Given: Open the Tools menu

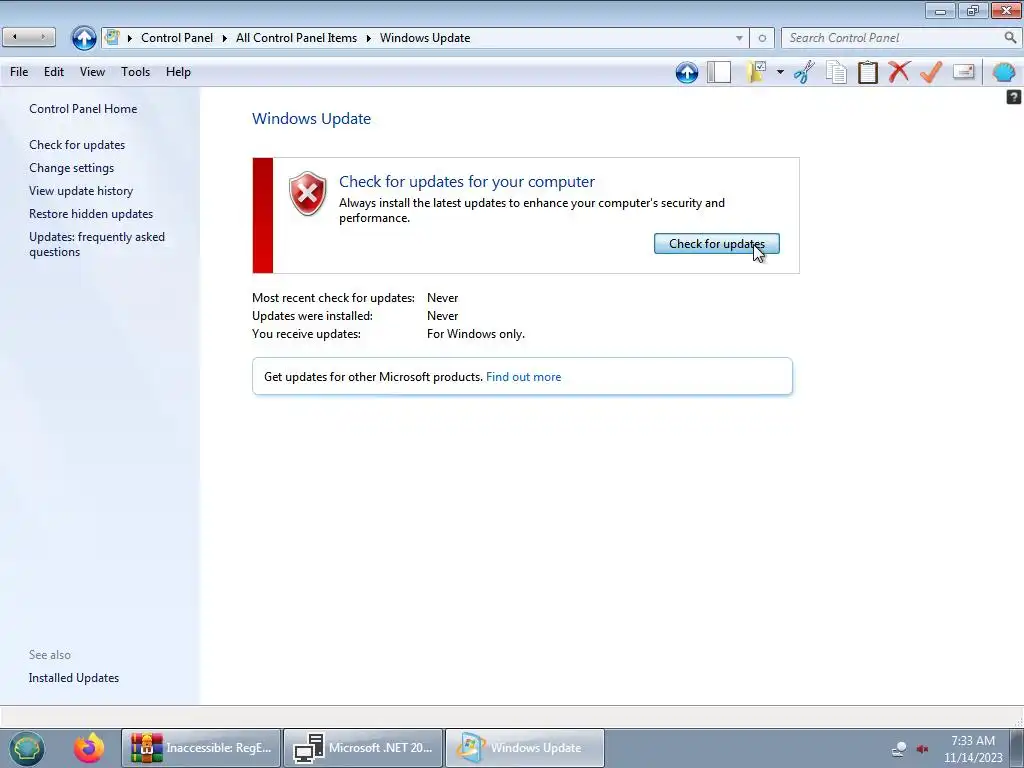Looking at the screenshot, I should [x=135, y=72].
